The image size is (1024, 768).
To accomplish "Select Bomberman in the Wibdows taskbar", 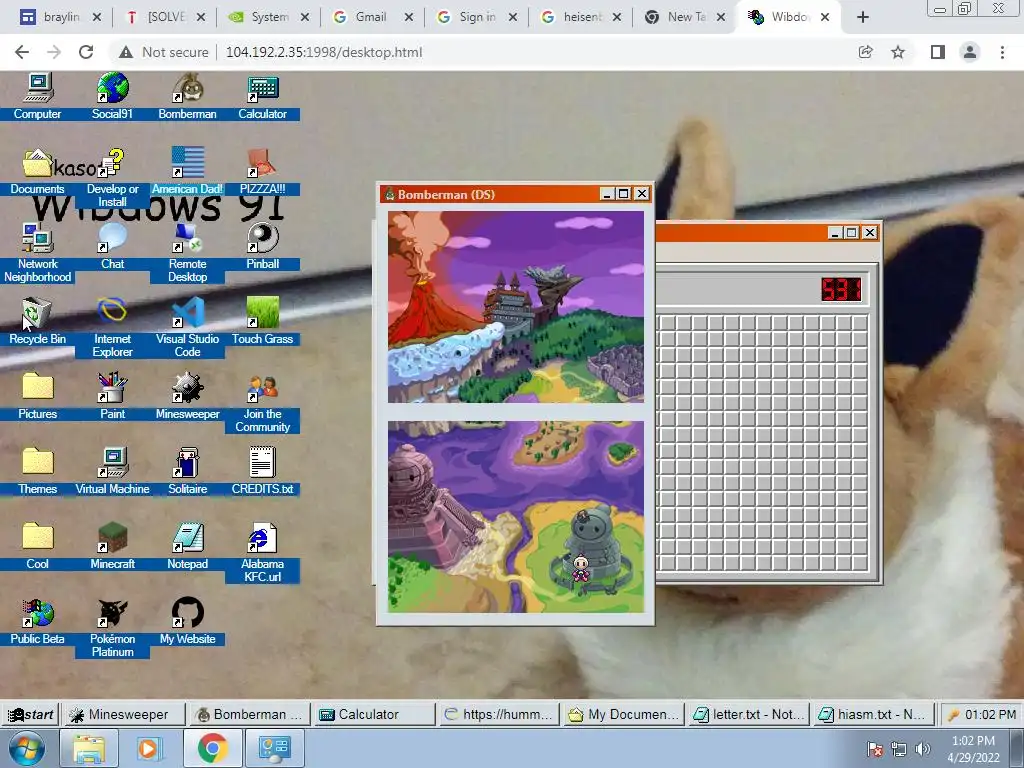I will 249,714.
